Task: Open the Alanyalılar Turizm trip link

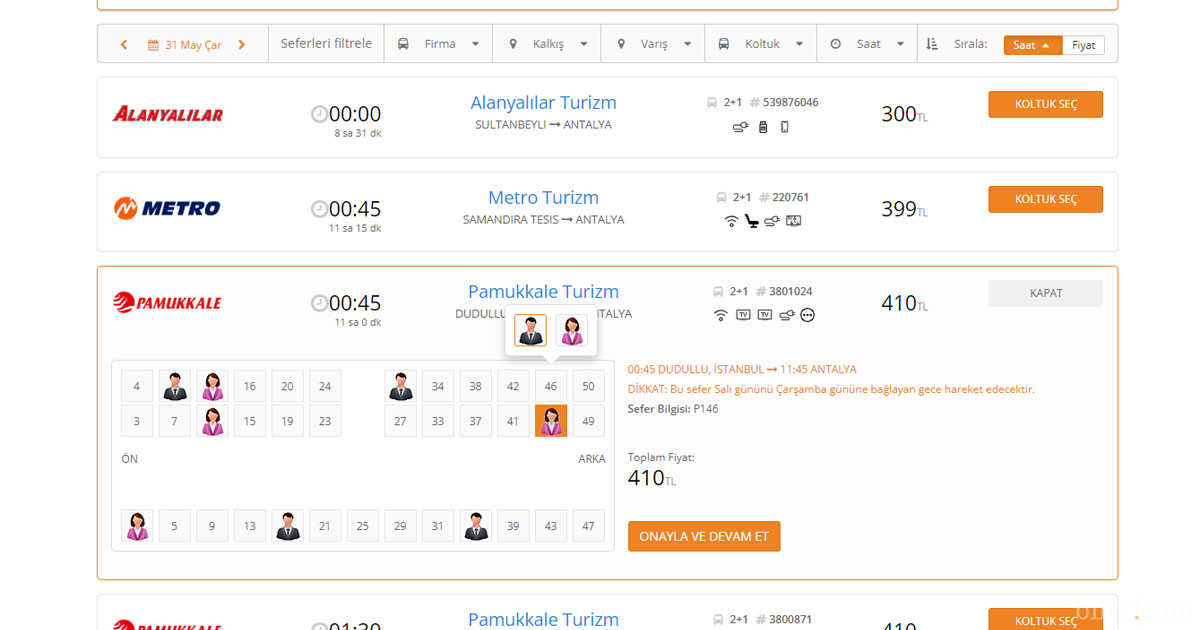Action: [x=543, y=103]
